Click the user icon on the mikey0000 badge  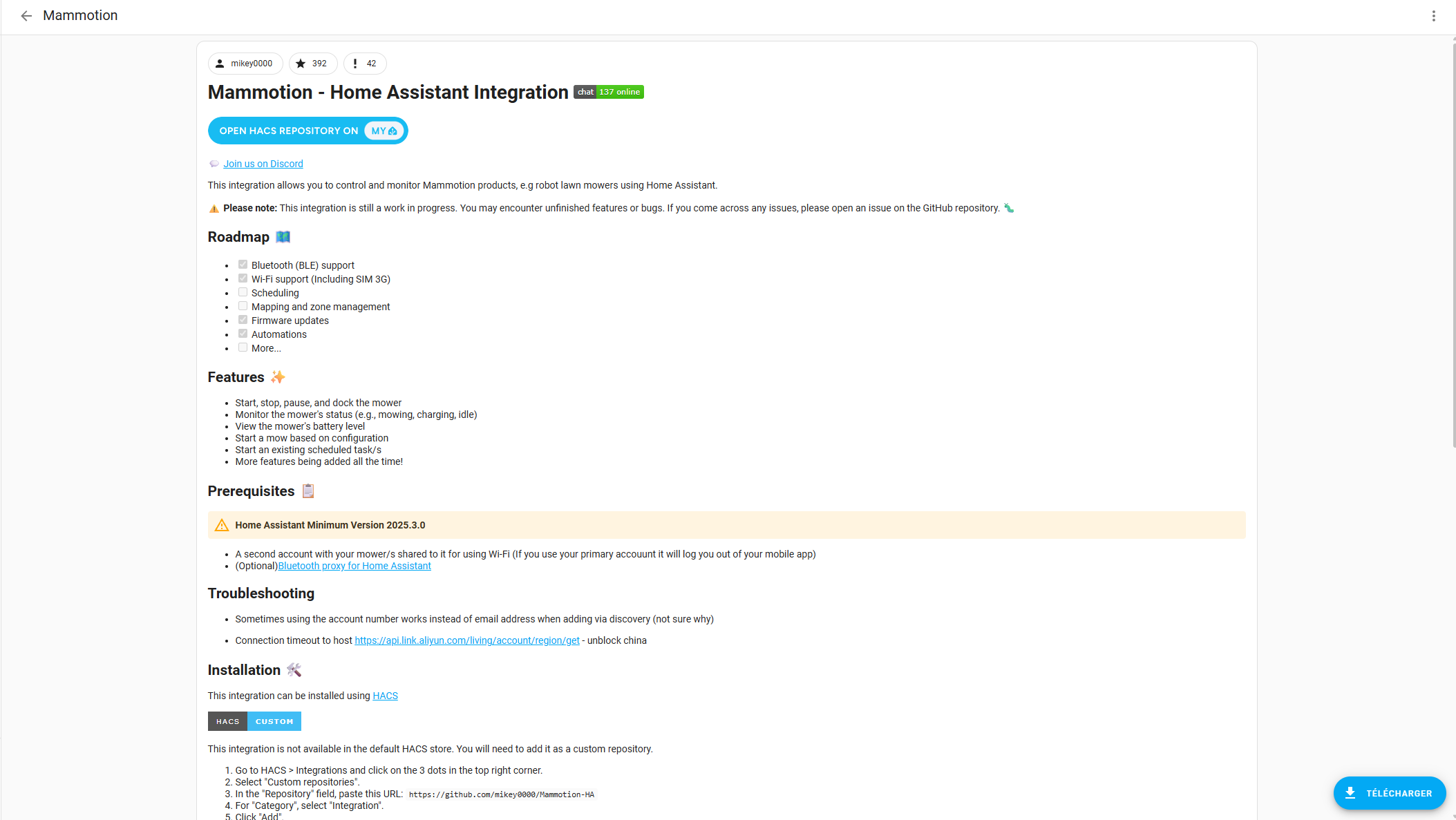(x=220, y=63)
